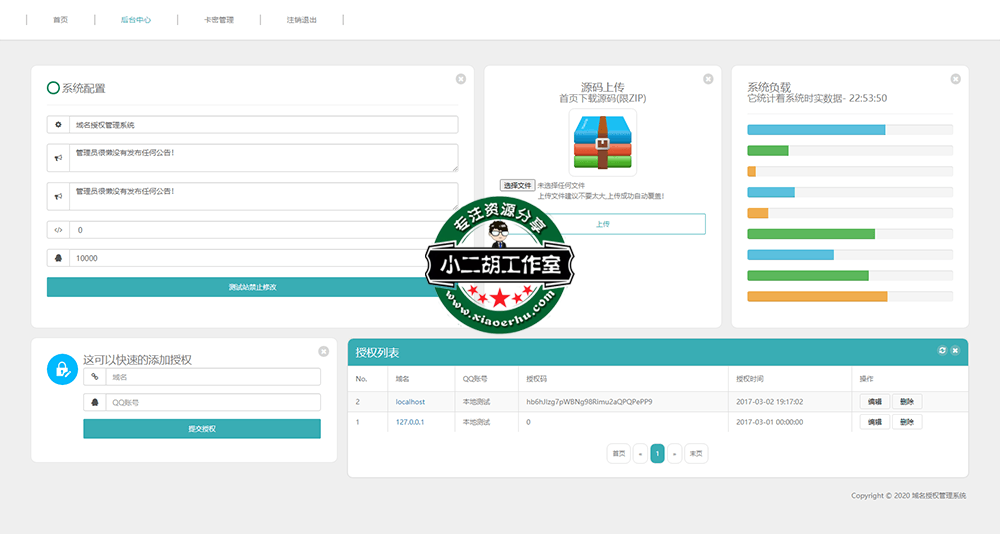Click the close icon in 授权列表 header
Image resolution: width=1000 pixels, height=534 pixels.
[955, 351]
